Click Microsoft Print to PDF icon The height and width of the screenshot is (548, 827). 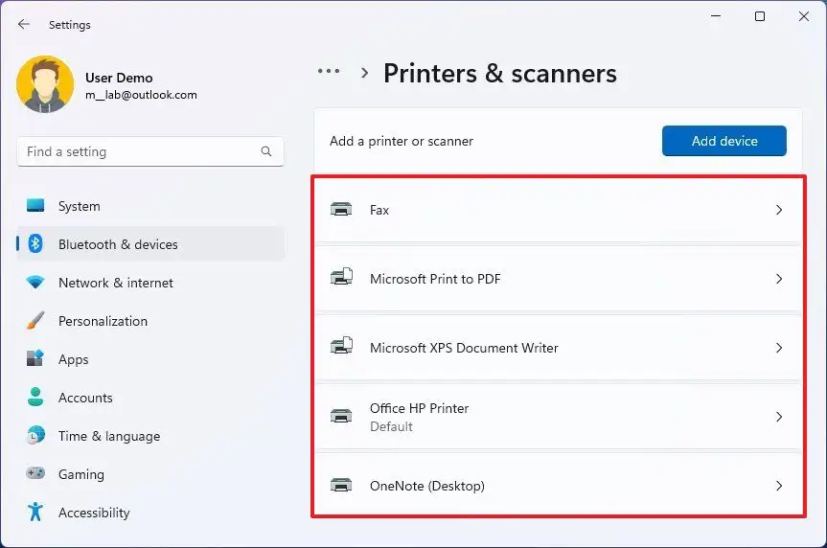coord(341,277)
